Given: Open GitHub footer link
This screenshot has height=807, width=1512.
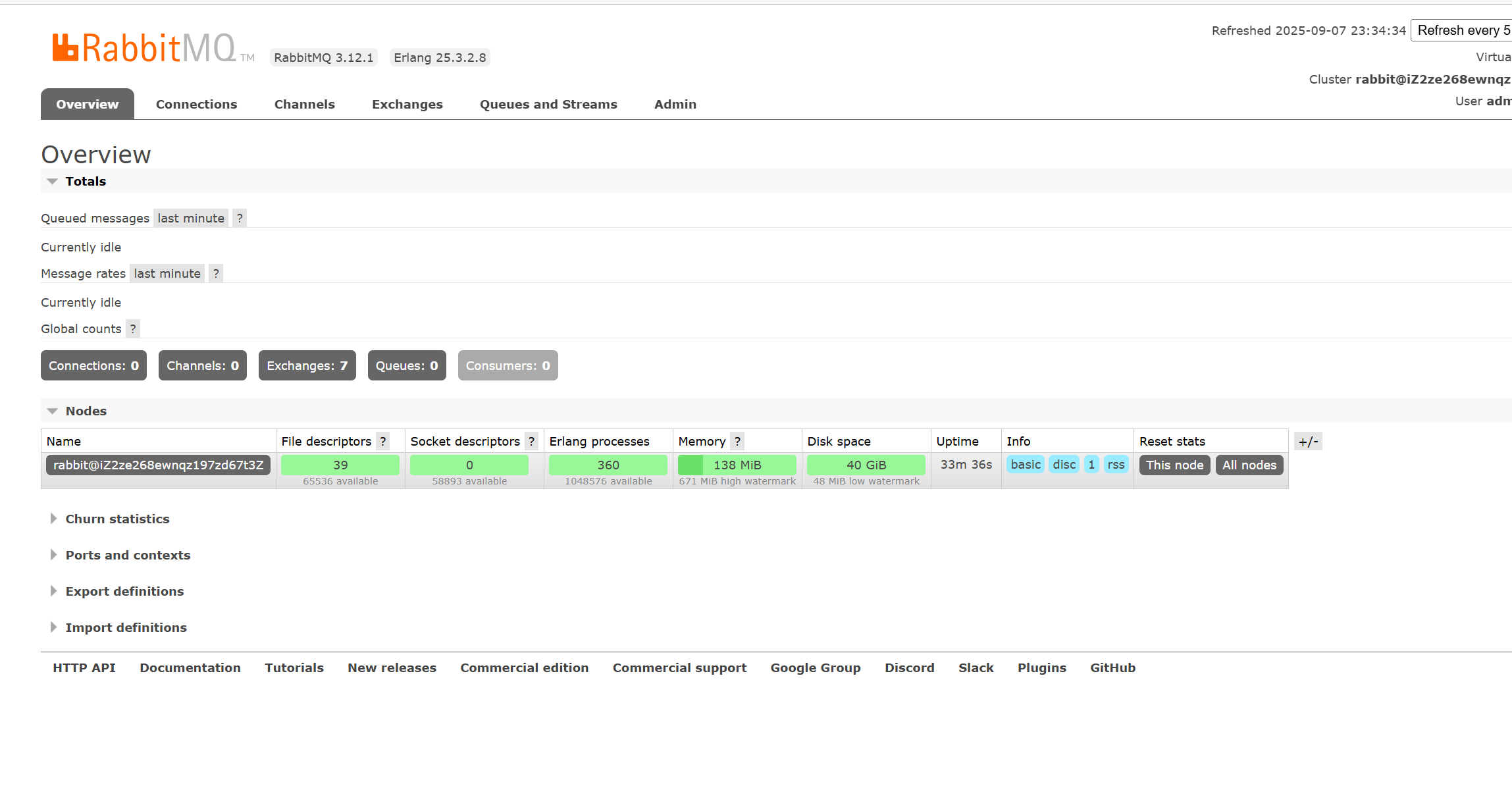Looking at the screenshot, I should (x=1113, y=667).
